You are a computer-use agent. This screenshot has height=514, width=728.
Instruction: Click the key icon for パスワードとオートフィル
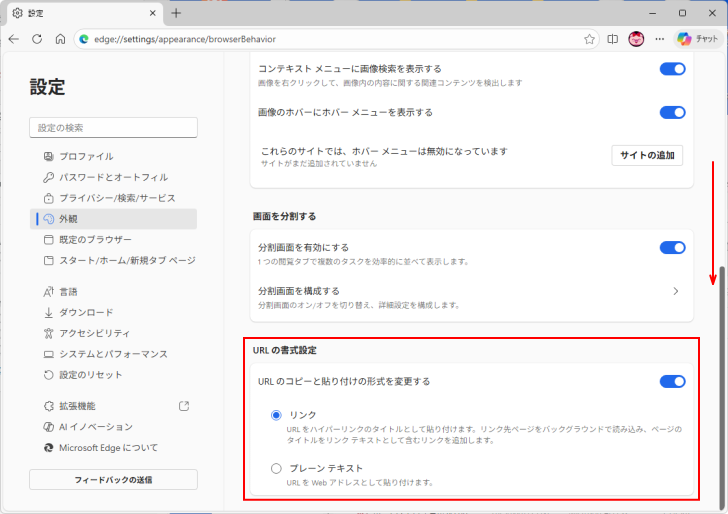pos(48,177)
